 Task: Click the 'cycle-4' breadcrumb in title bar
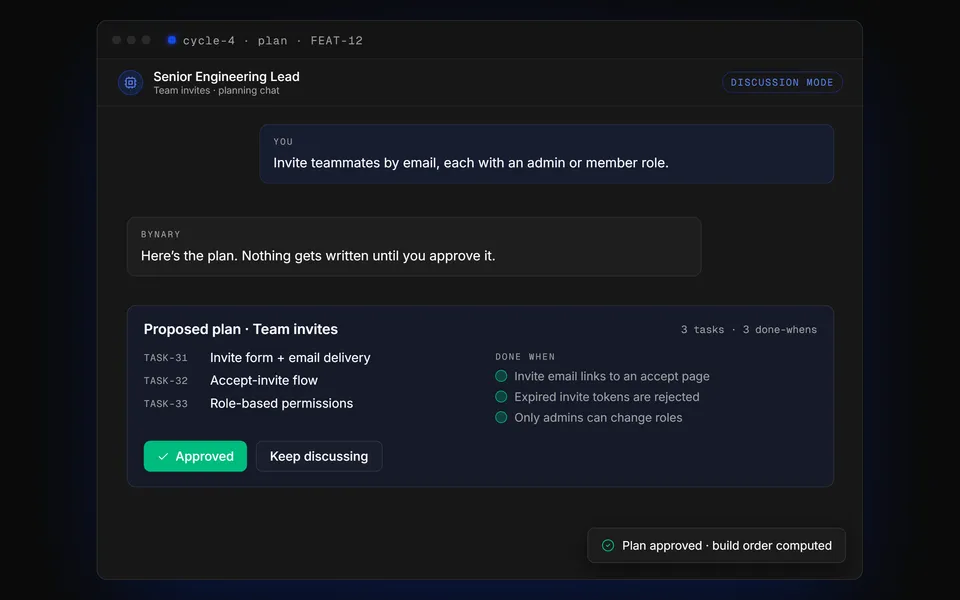click(x=209, y=40)
